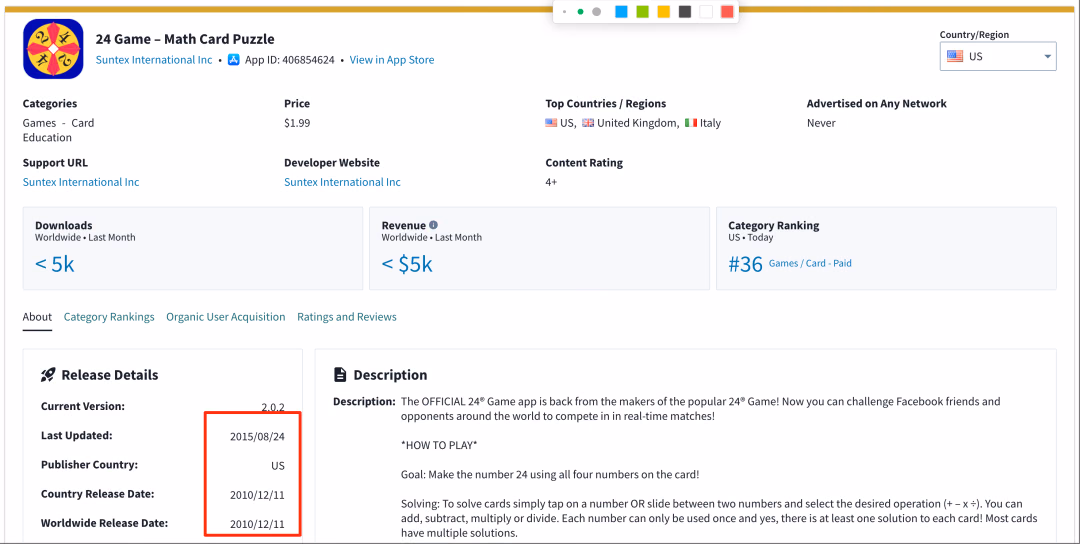Click the Worldwide Release Date 2010/12/11
Screen dimensions: 1080x544
click(x=257, y=524)
